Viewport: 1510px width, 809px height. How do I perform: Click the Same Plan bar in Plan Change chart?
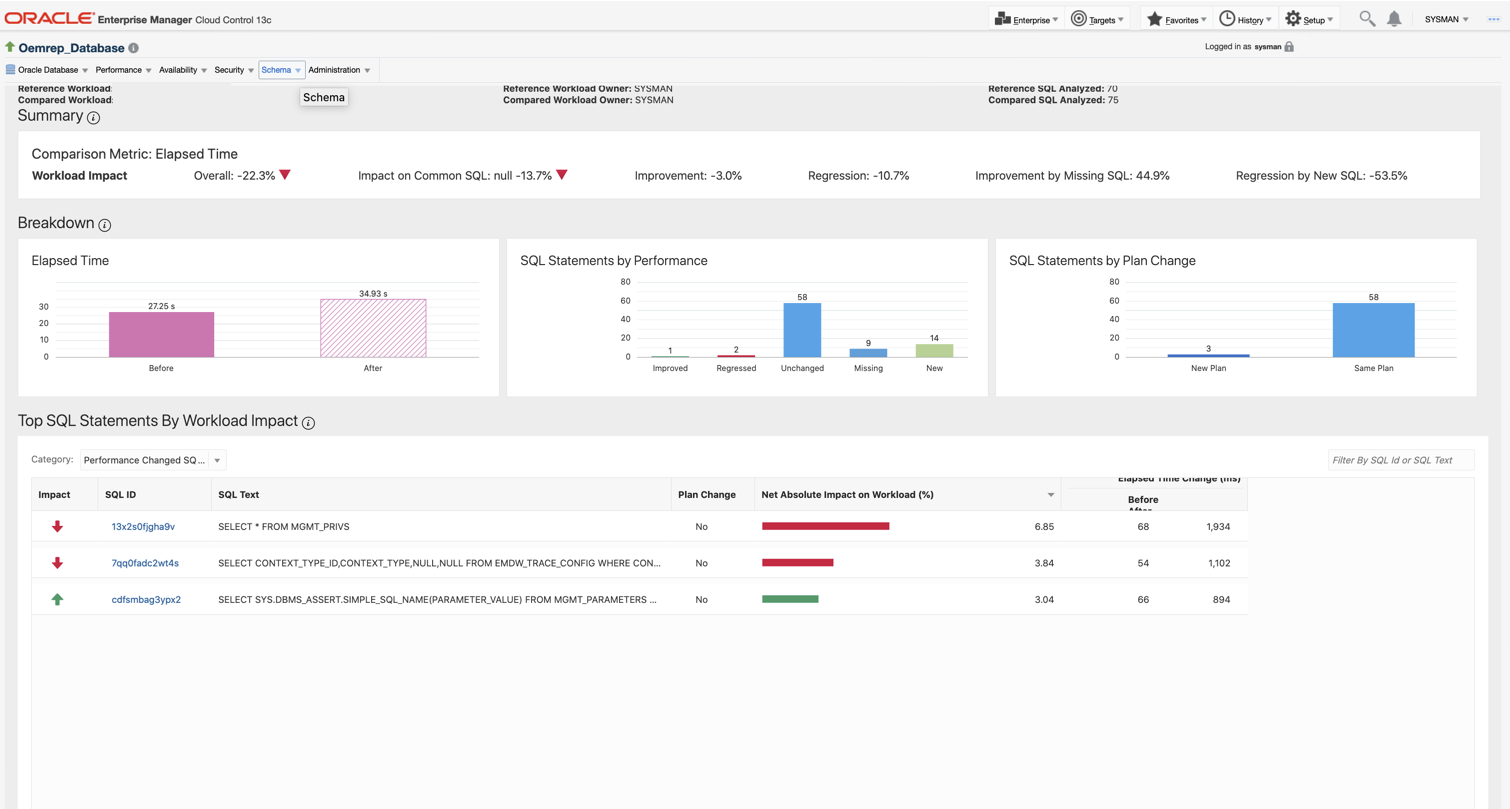coord(1373,330)
